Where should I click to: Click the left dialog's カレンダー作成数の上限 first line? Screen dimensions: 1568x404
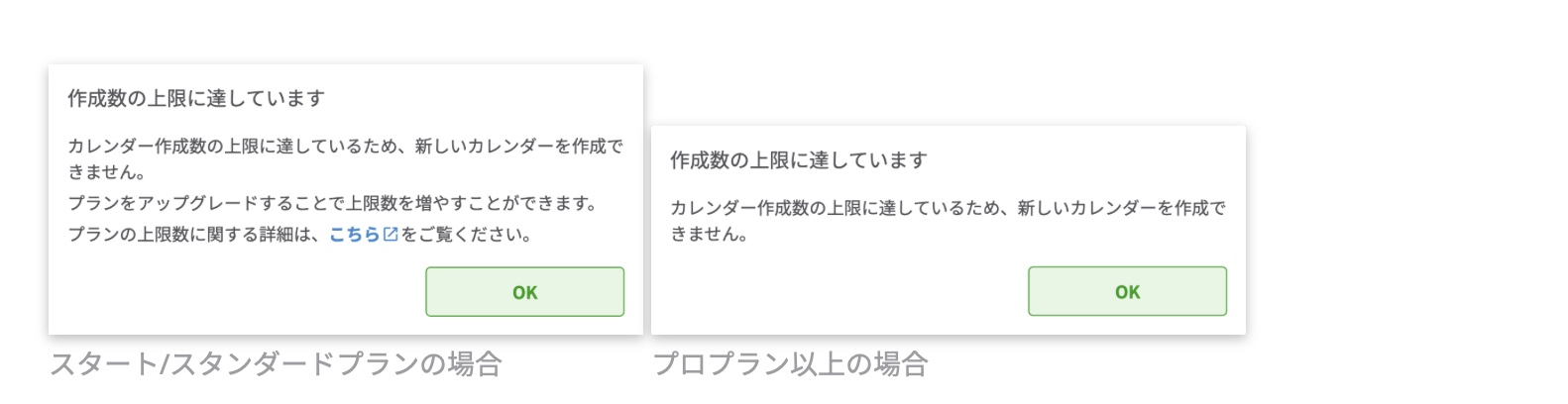pyautogui.click(x=345, y=147)
